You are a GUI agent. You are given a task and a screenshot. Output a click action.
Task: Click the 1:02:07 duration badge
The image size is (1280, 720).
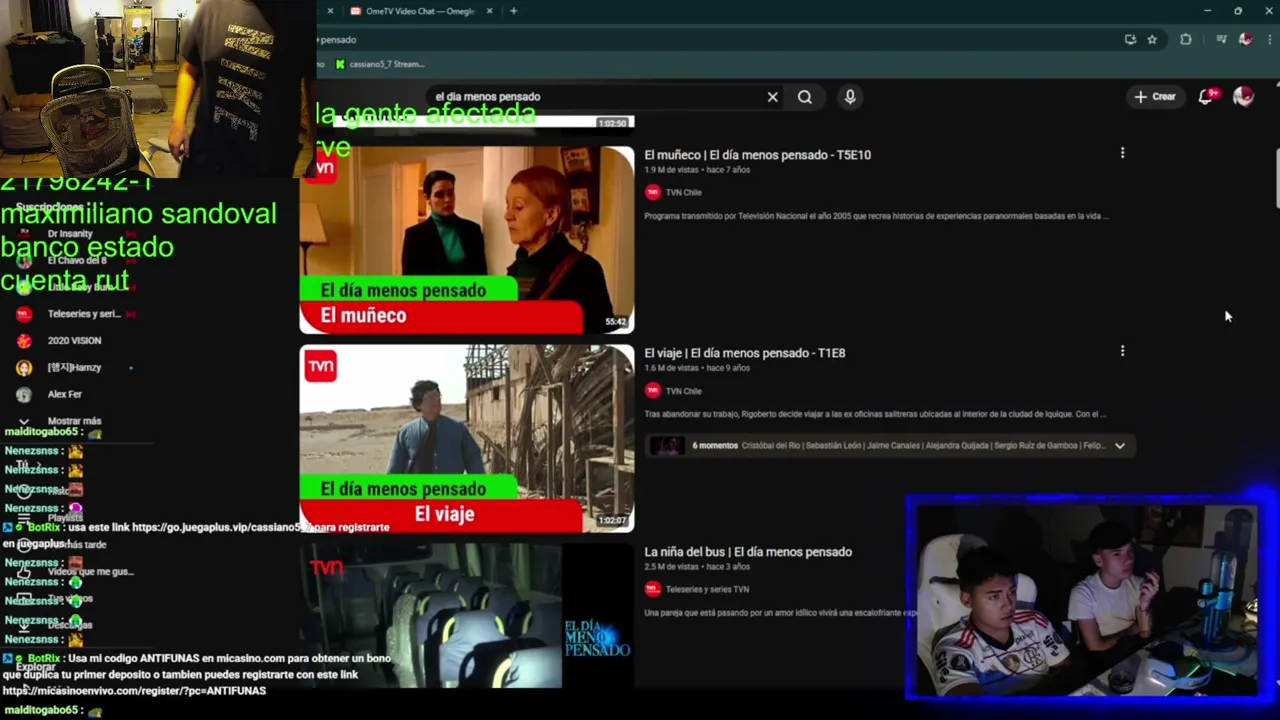[613, 521]
